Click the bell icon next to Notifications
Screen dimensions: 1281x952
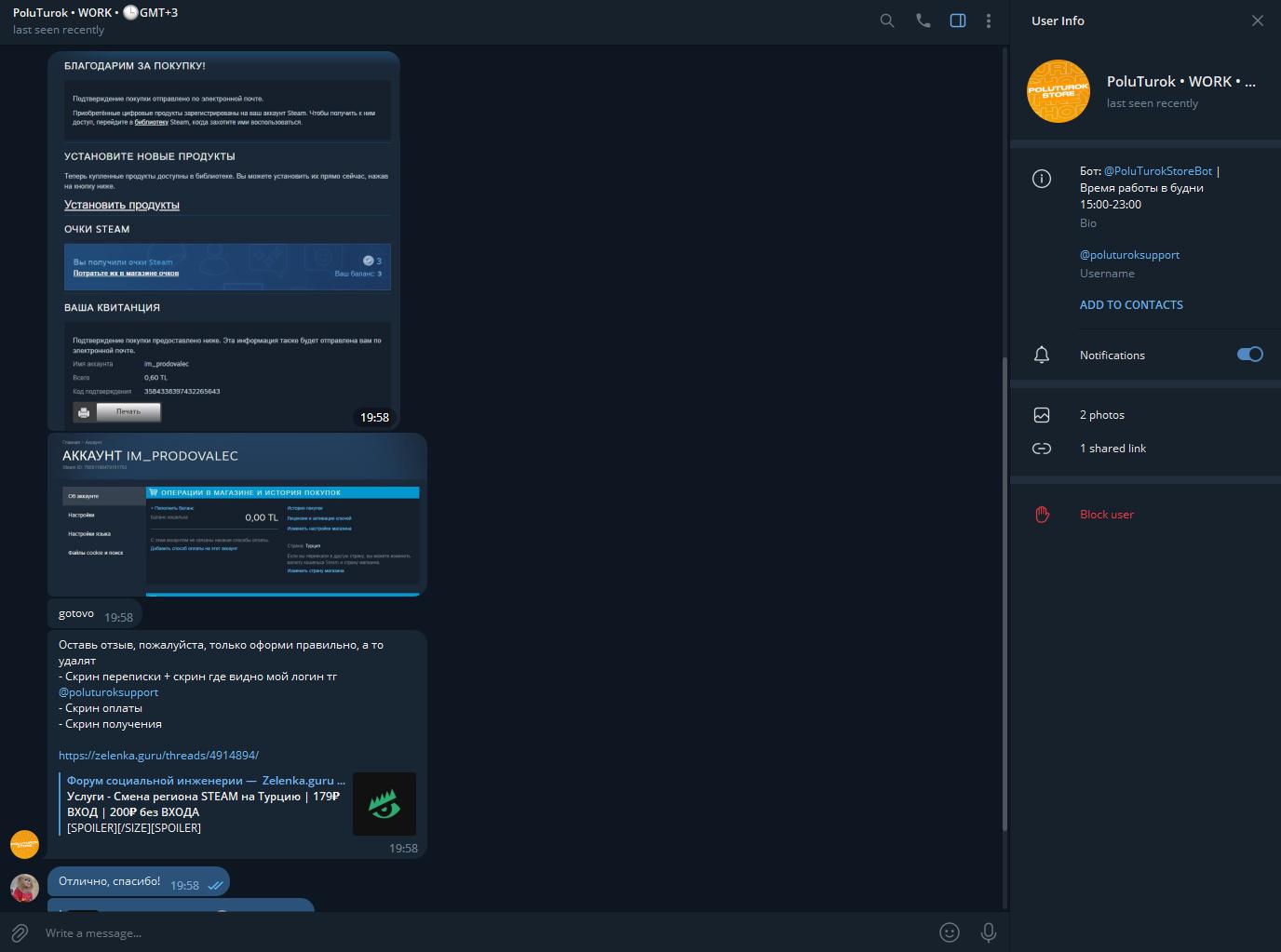click(1042, 355)
